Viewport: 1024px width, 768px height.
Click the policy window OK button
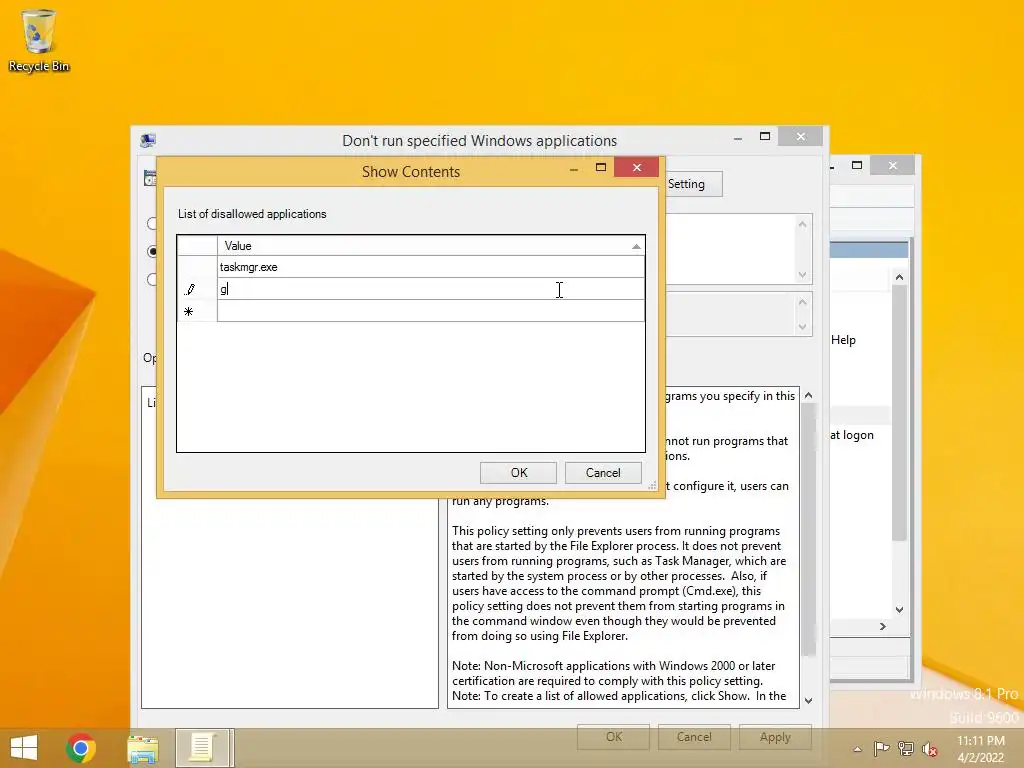click(613, 737)
